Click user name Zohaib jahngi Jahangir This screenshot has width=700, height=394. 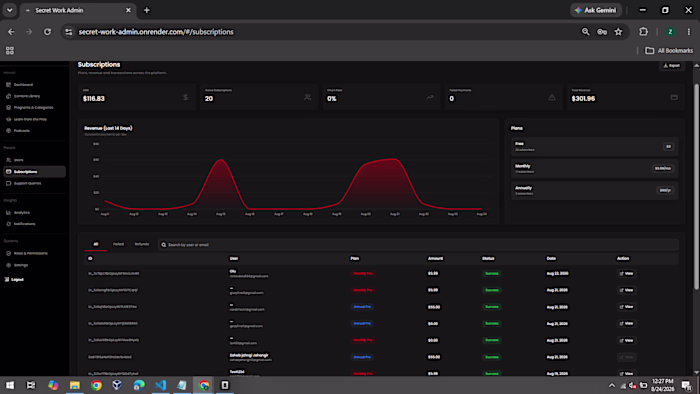pos(249,355)
